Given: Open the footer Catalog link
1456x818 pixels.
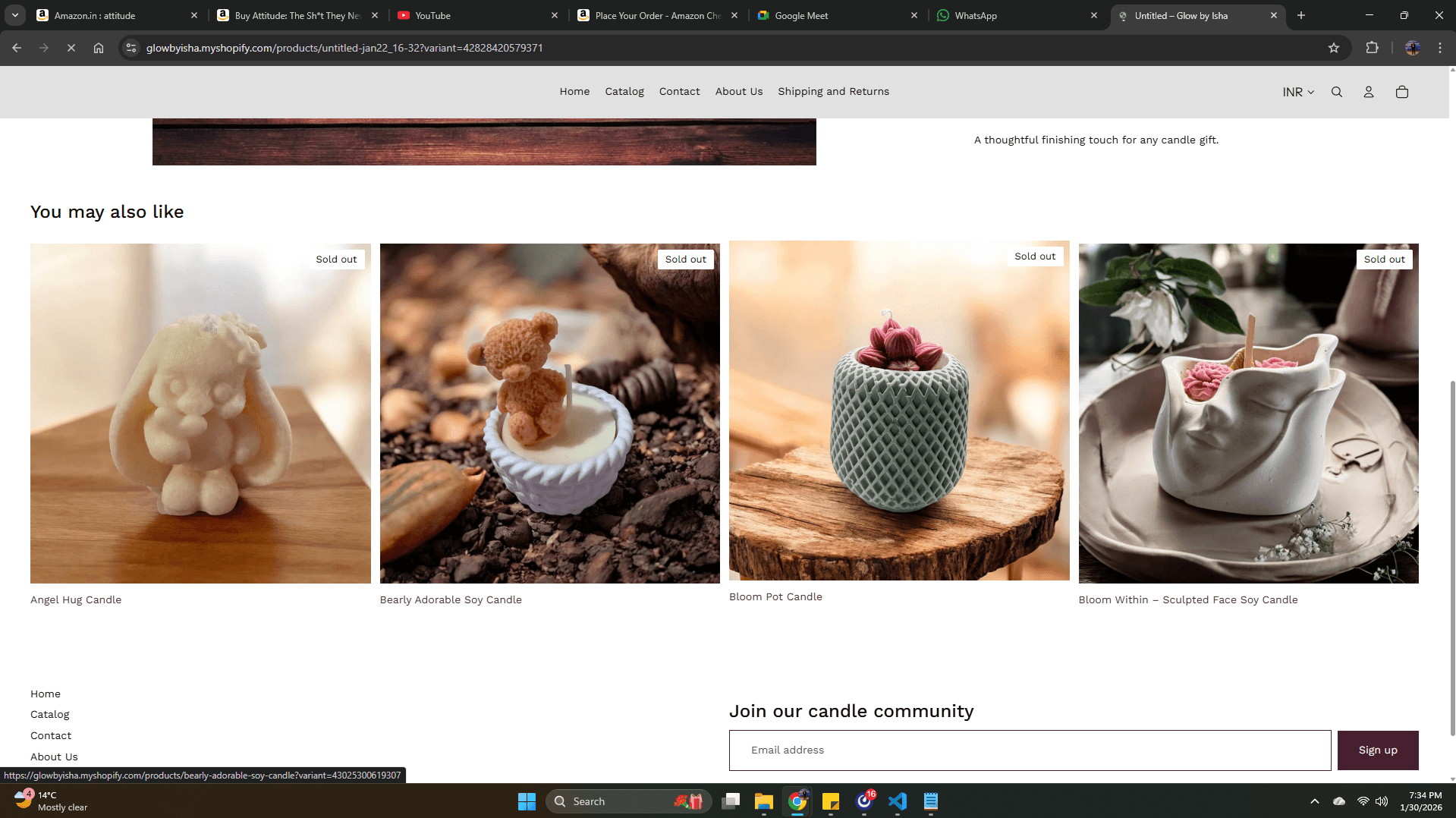Looking at the screenshot, I should [50, 714].
